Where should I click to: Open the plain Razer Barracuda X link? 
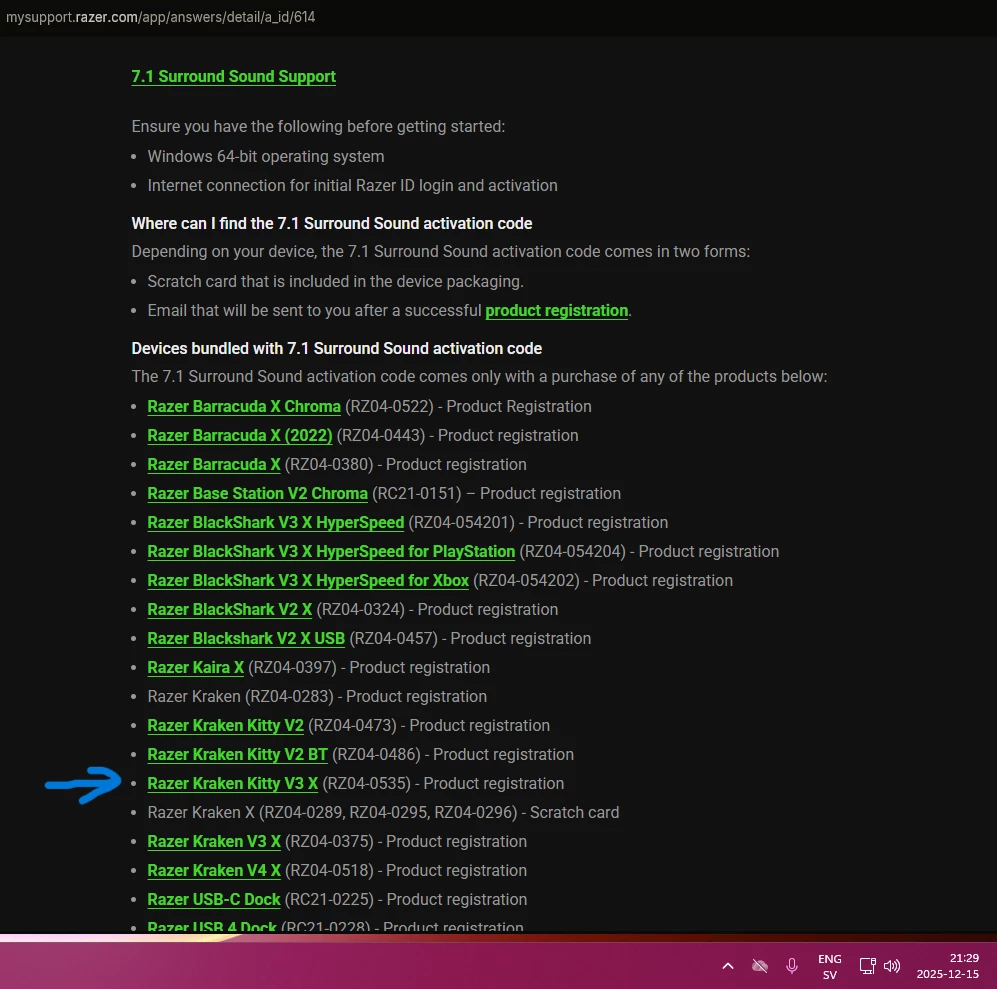pos(214,464)
